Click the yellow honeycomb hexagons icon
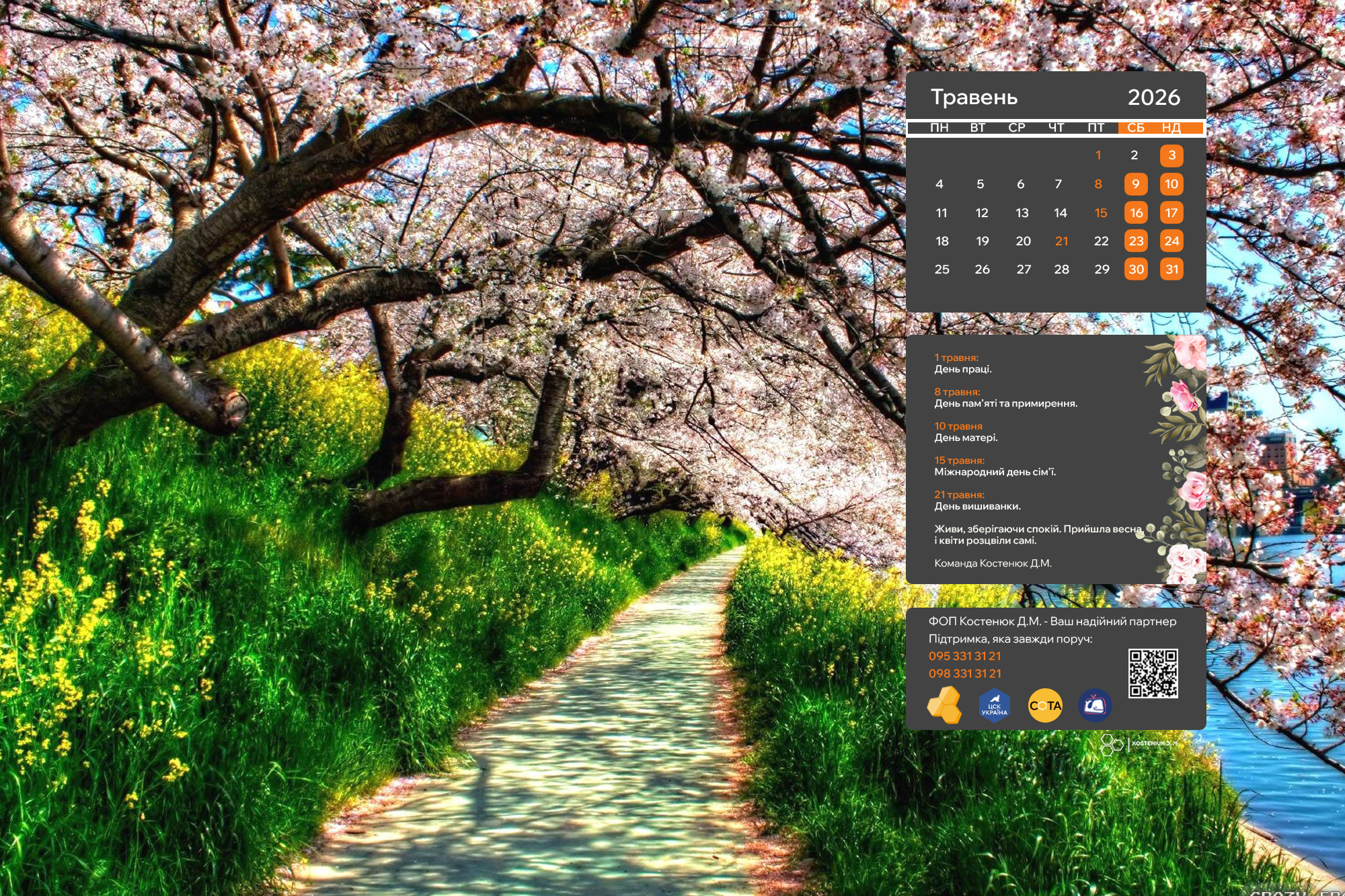Viewport: 1345px width, 896px height. coord(944,705)
